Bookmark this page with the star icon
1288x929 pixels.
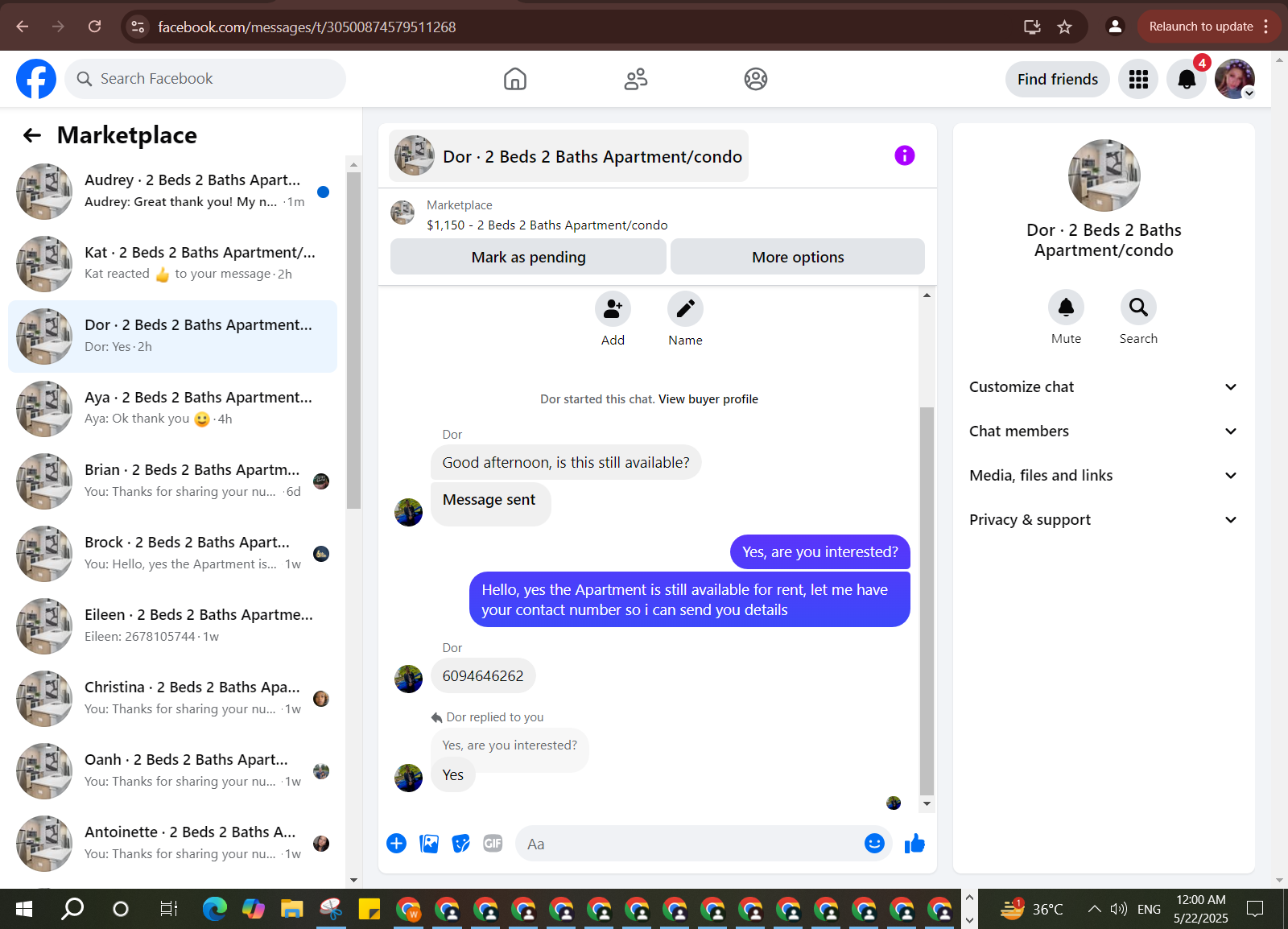click(x=1064, y=27)
